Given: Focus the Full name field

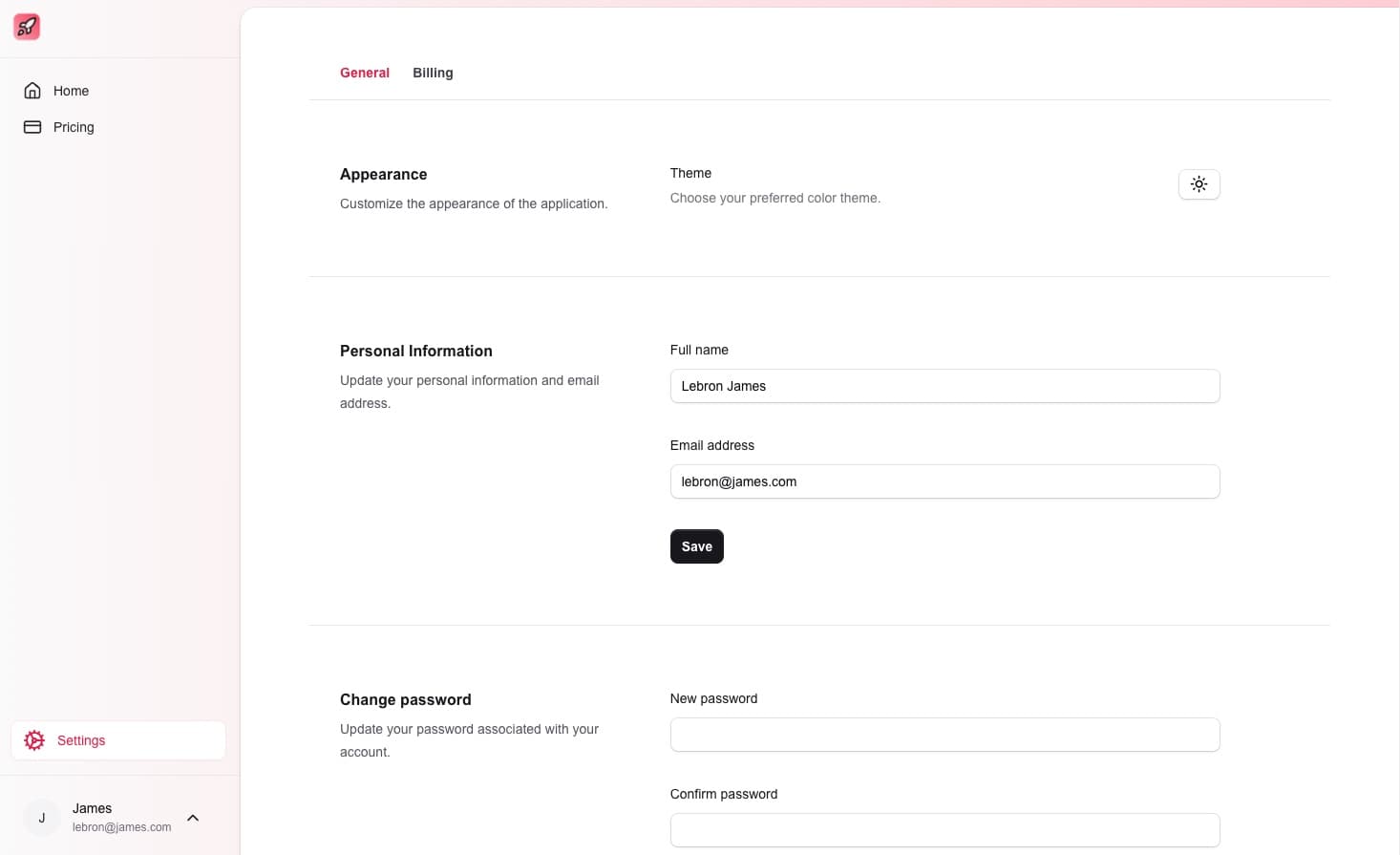Looking at the screenshot, I should (944, 386).
